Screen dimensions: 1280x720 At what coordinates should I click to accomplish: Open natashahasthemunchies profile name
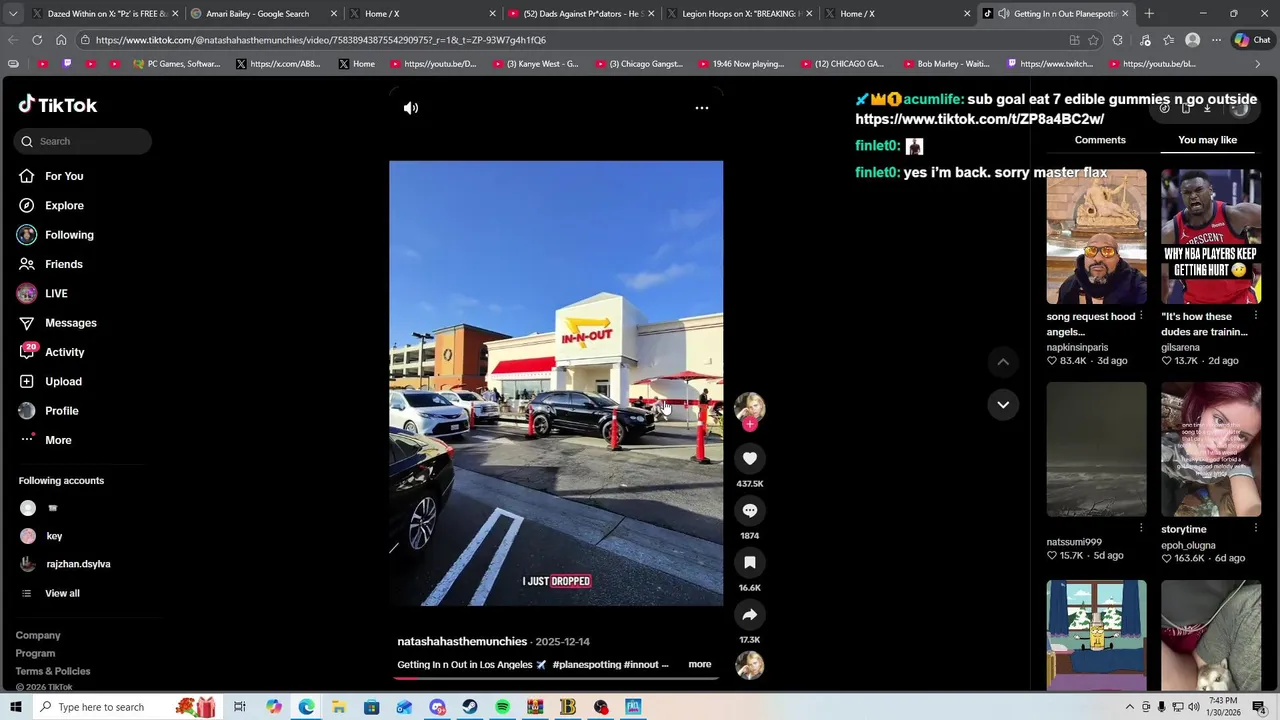(462, 641)
